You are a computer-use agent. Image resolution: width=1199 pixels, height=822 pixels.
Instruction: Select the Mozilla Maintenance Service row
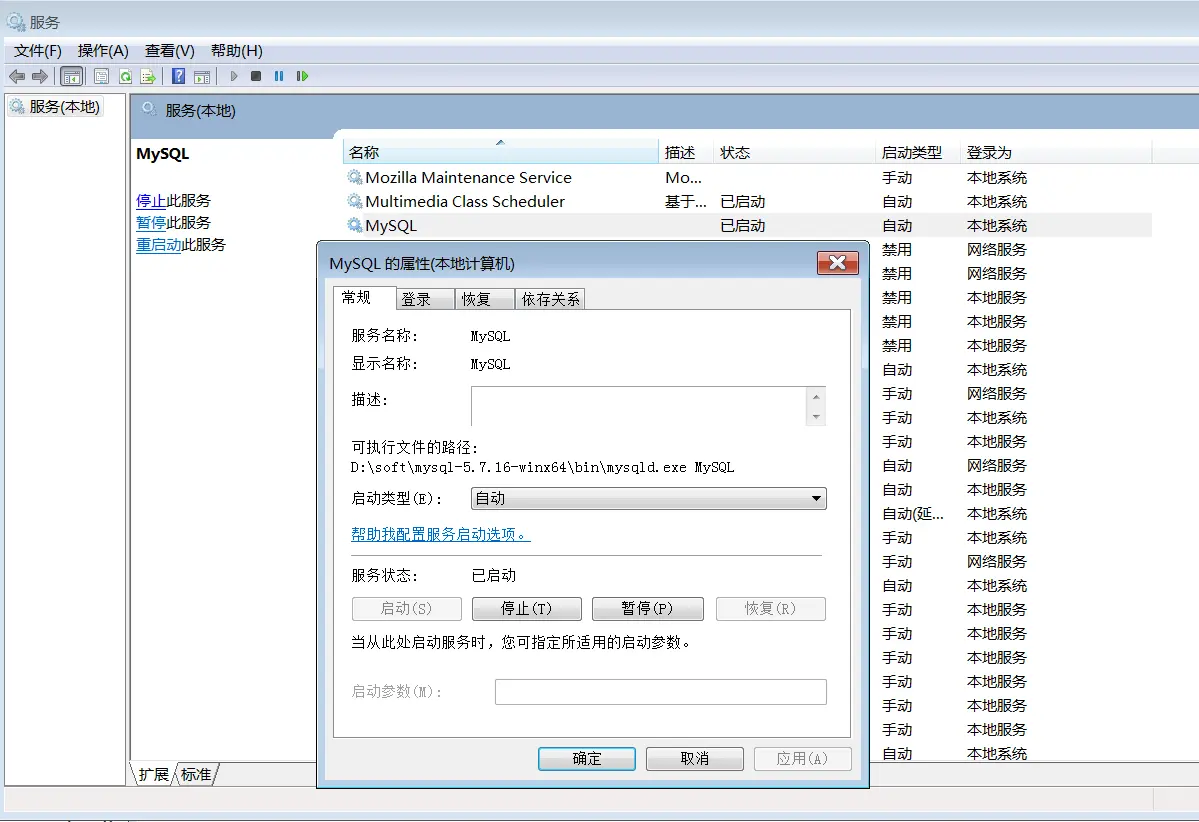(x=747, y=177)
